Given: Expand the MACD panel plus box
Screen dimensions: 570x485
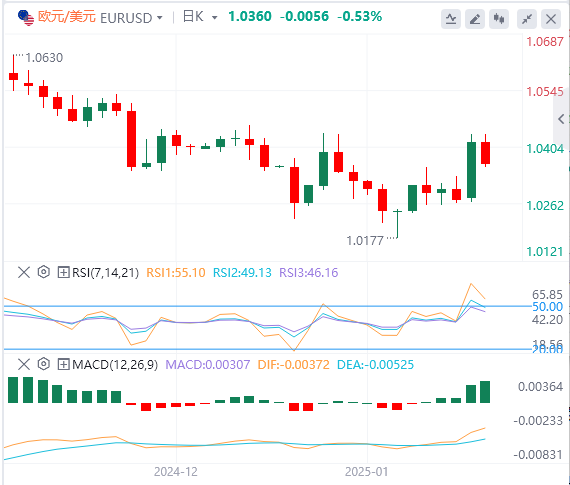Looking at the screenshot, I should [63, 364].
